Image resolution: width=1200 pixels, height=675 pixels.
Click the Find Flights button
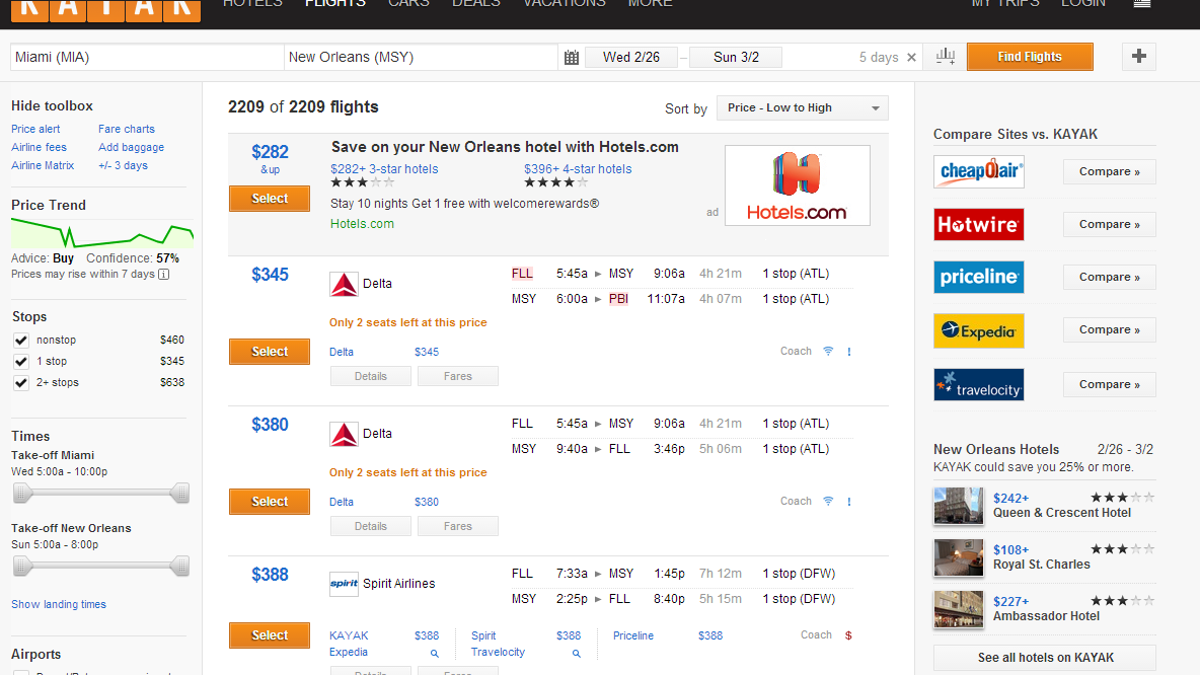pyautogui.click(x=1030, y=57)
